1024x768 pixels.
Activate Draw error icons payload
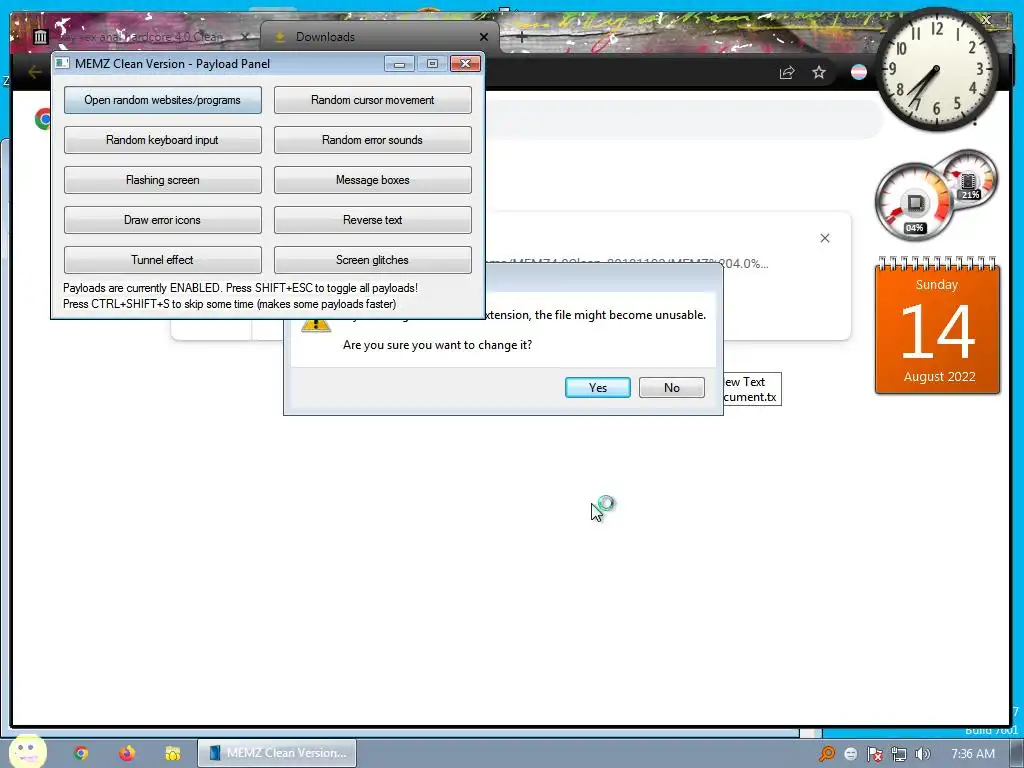point(163,219)
